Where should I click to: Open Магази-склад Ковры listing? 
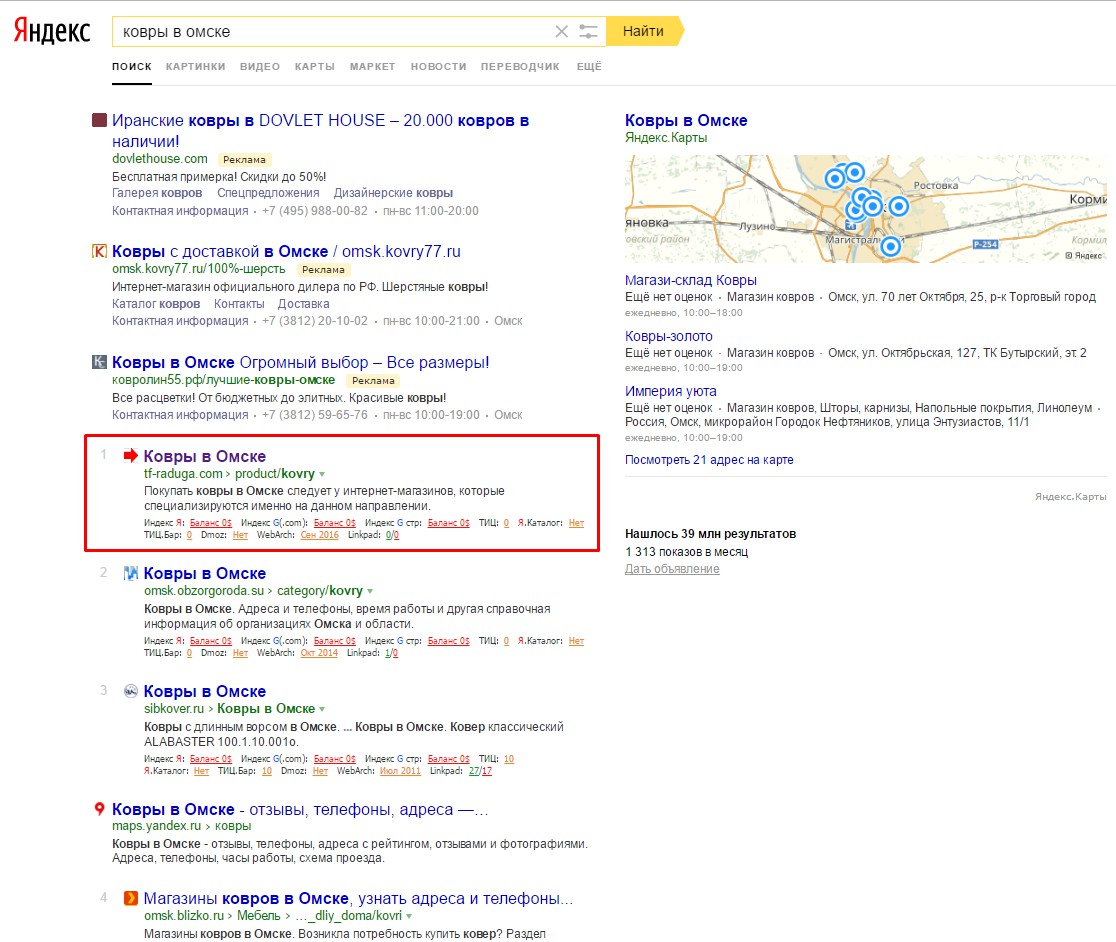(x=690, y=280)
